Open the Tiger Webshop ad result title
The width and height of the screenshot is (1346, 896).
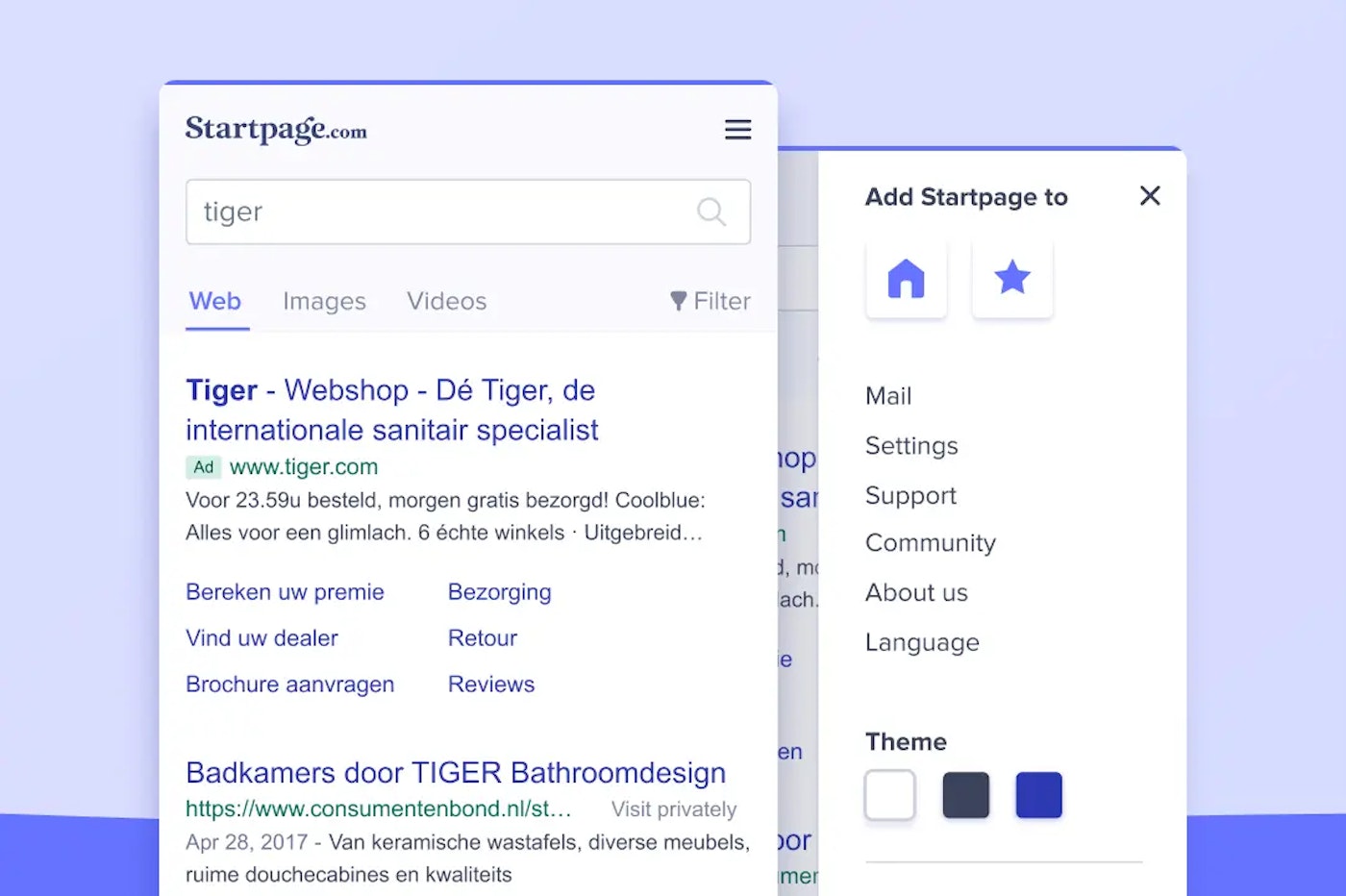point(392,410)
